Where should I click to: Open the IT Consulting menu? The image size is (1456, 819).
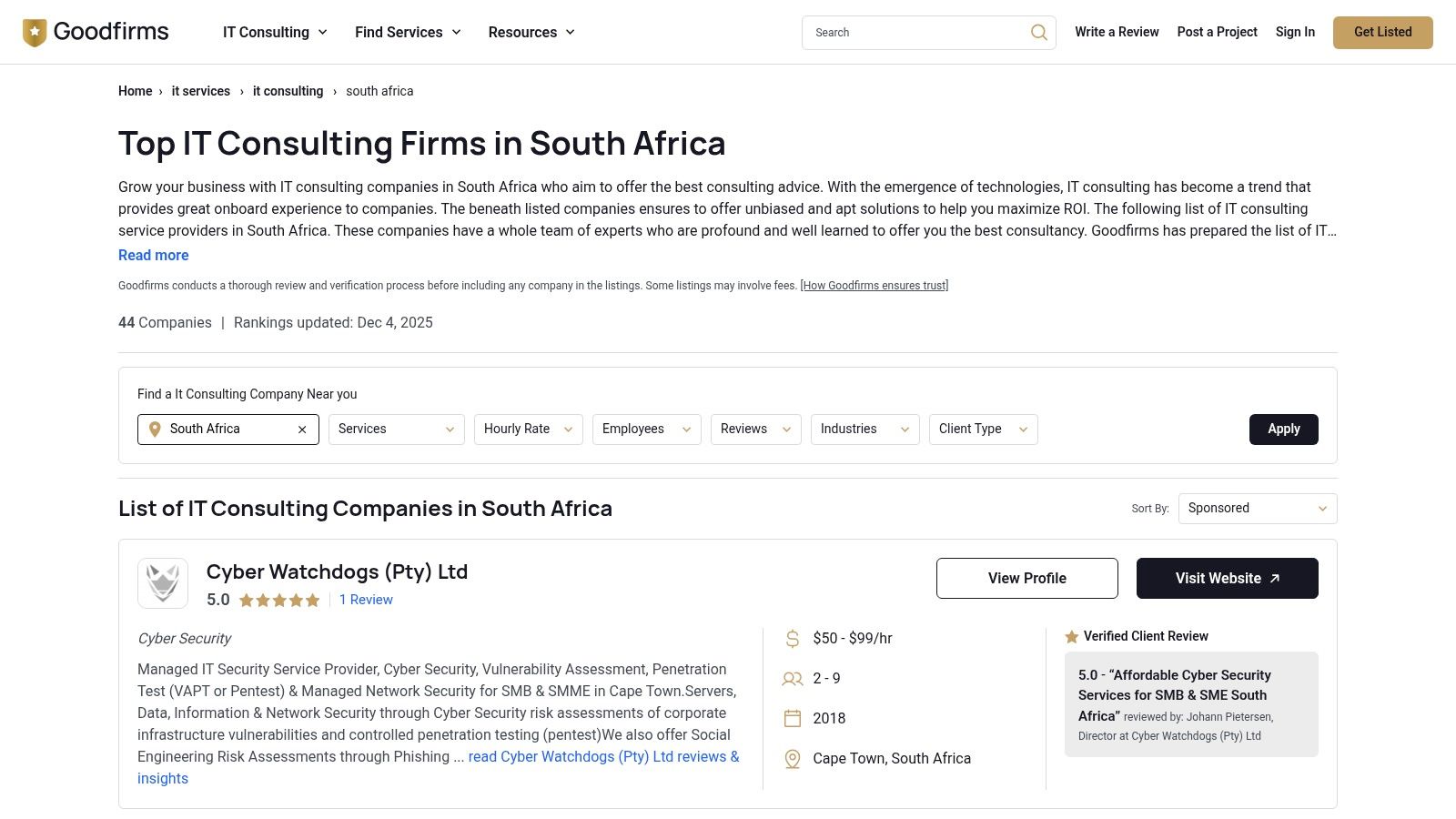(x=275, y=33)
